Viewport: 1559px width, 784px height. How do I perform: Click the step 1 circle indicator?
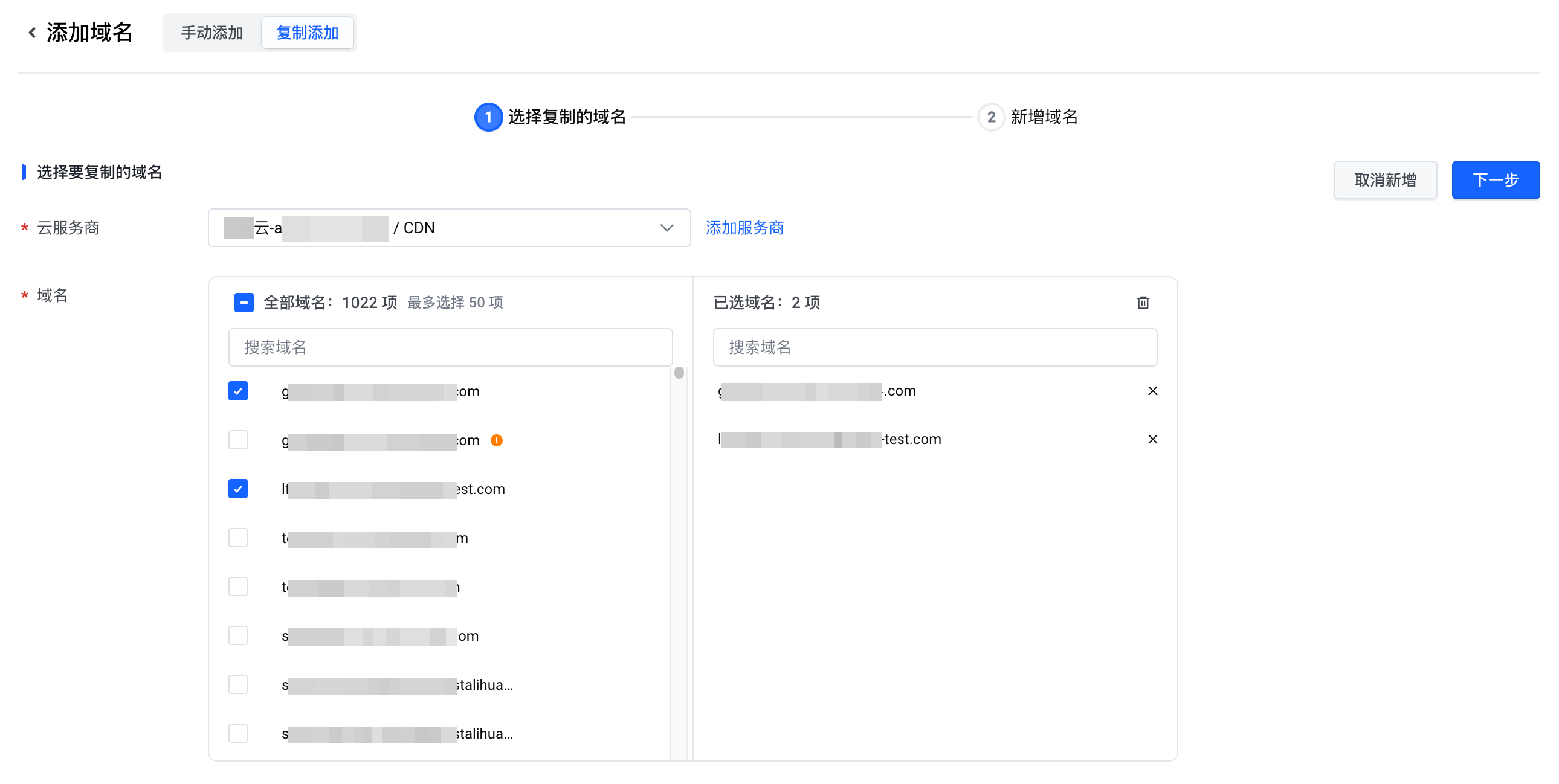(488, 117)
